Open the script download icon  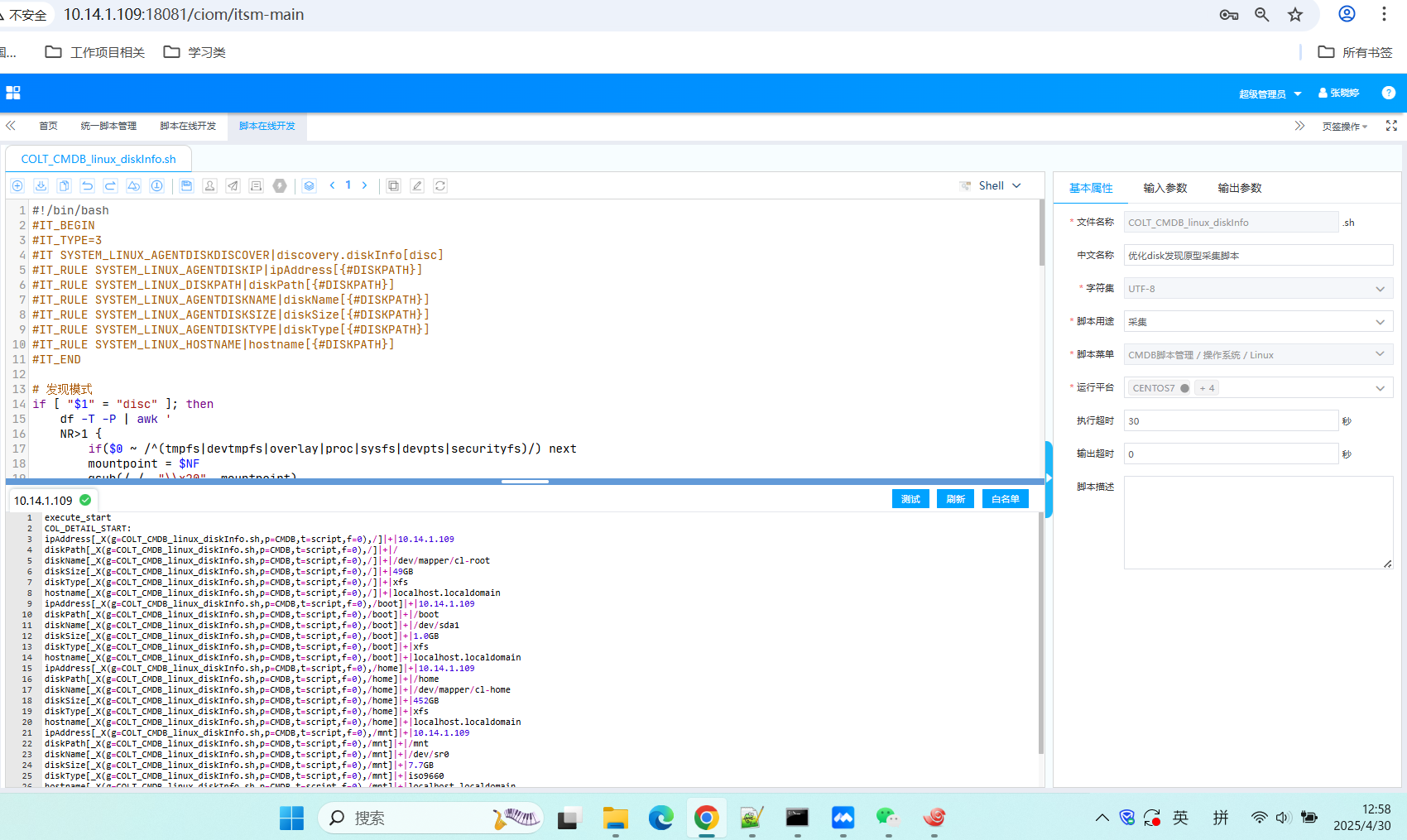[x=40, y=185]
